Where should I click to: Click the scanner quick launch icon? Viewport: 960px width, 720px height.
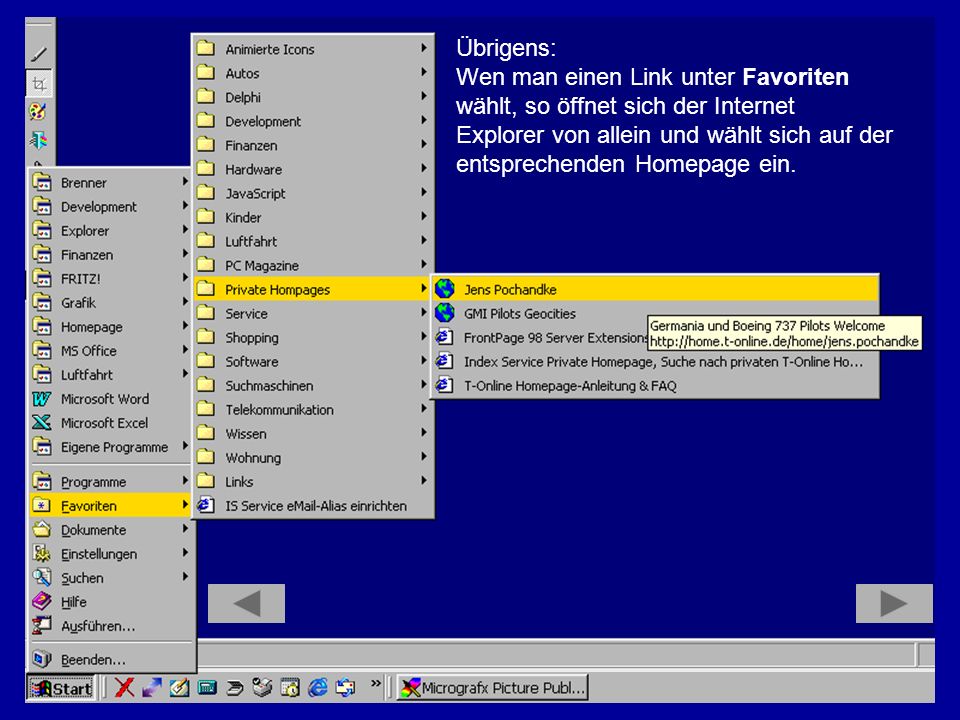tap(235, 688)
